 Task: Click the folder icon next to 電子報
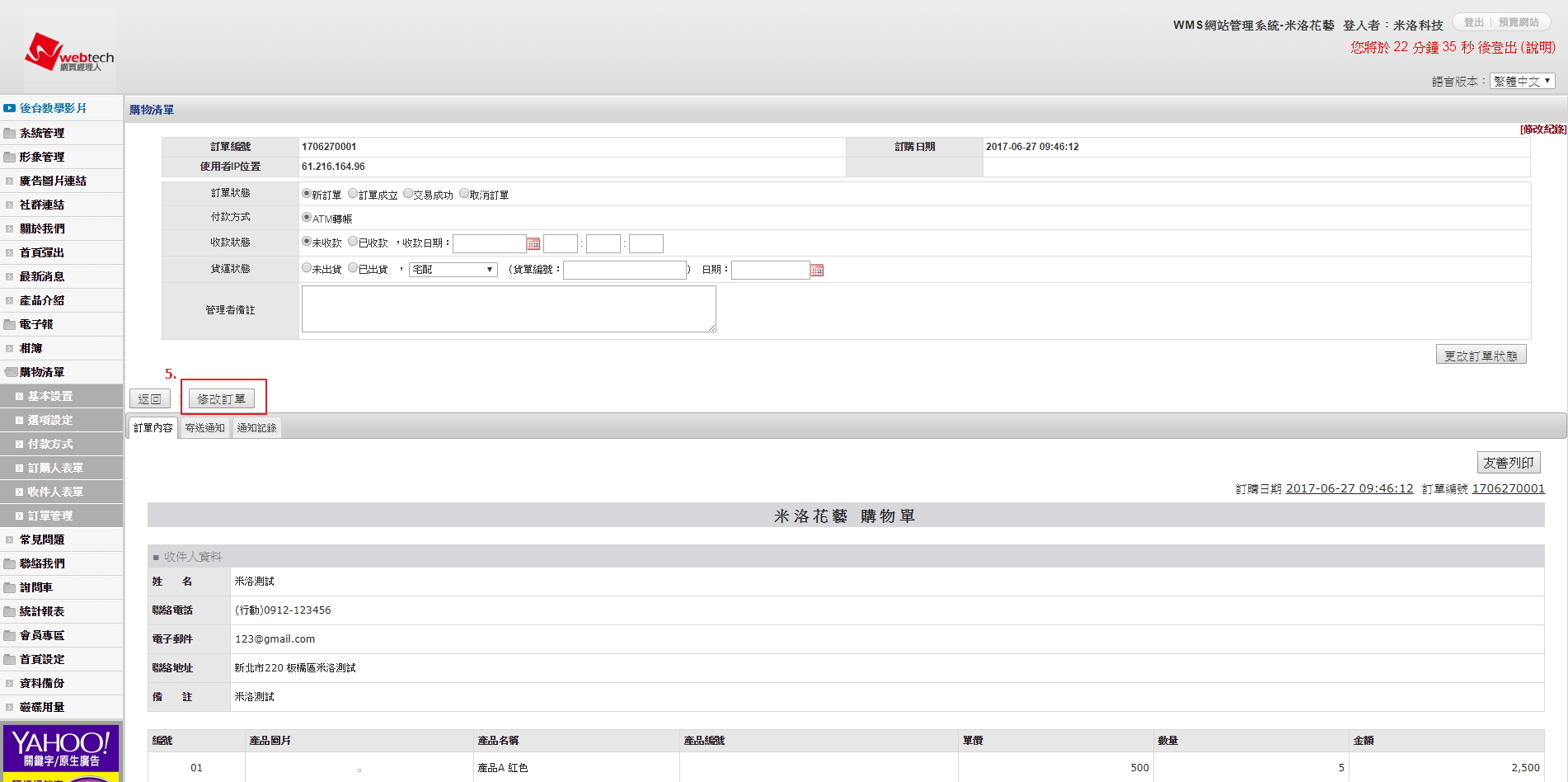10,324
